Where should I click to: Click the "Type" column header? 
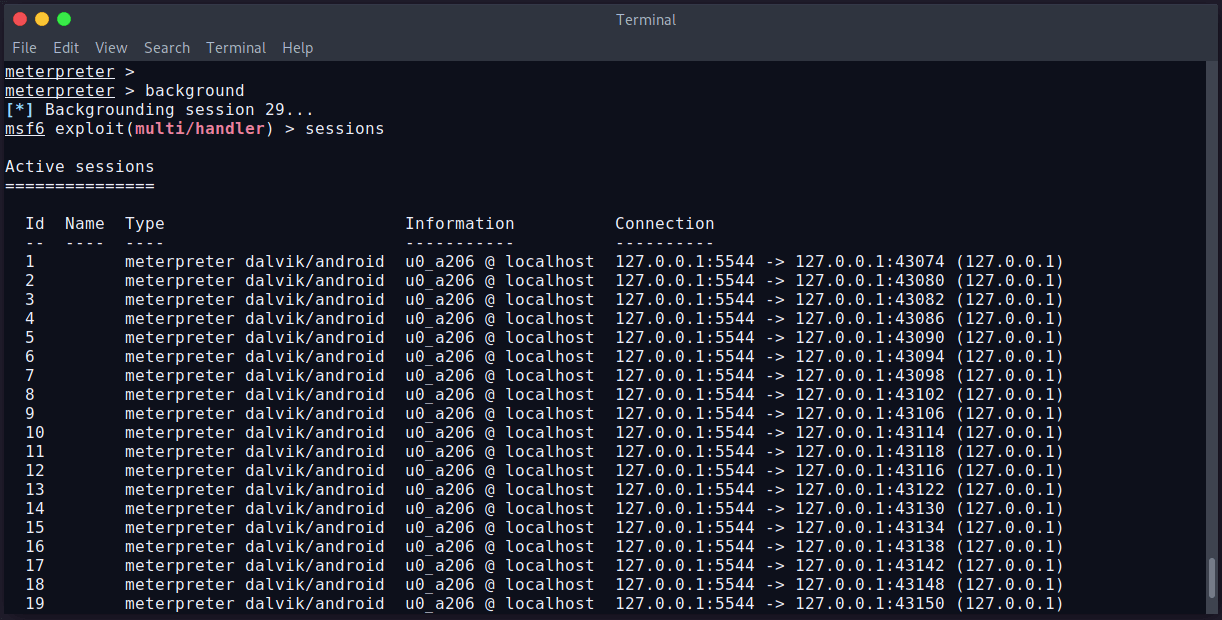coord(145,224)
